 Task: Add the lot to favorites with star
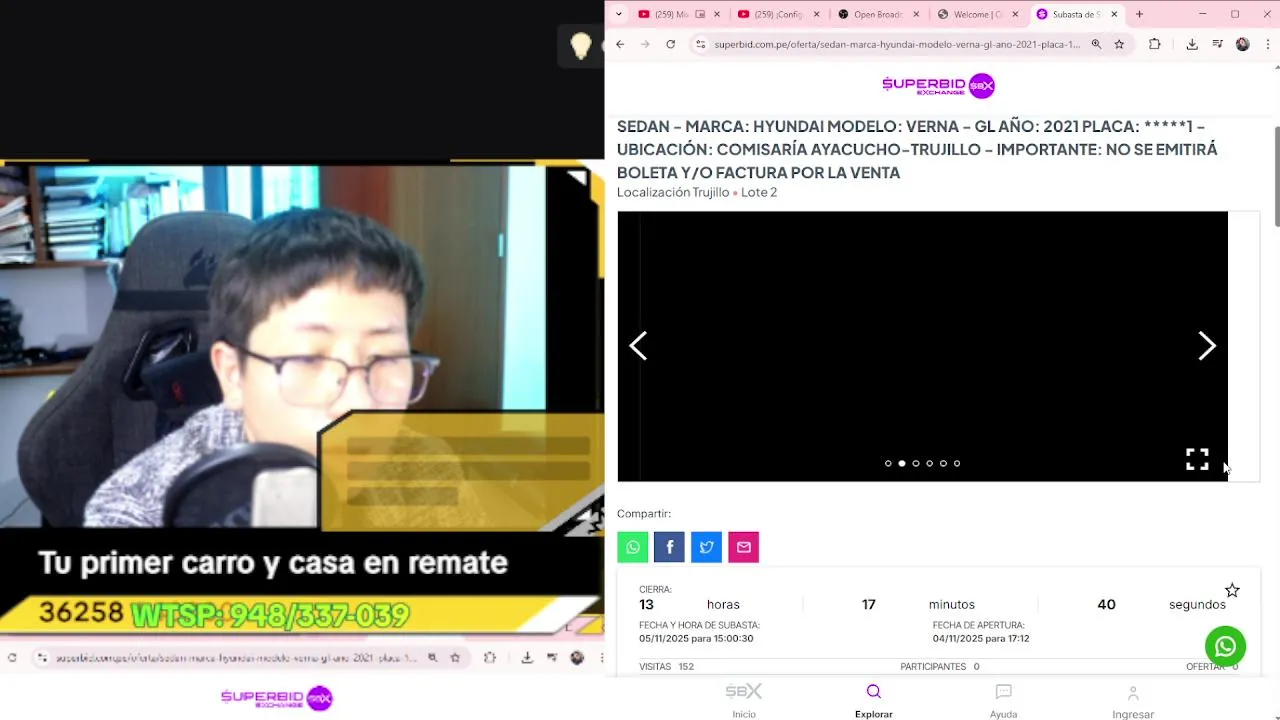(1232, 591)
